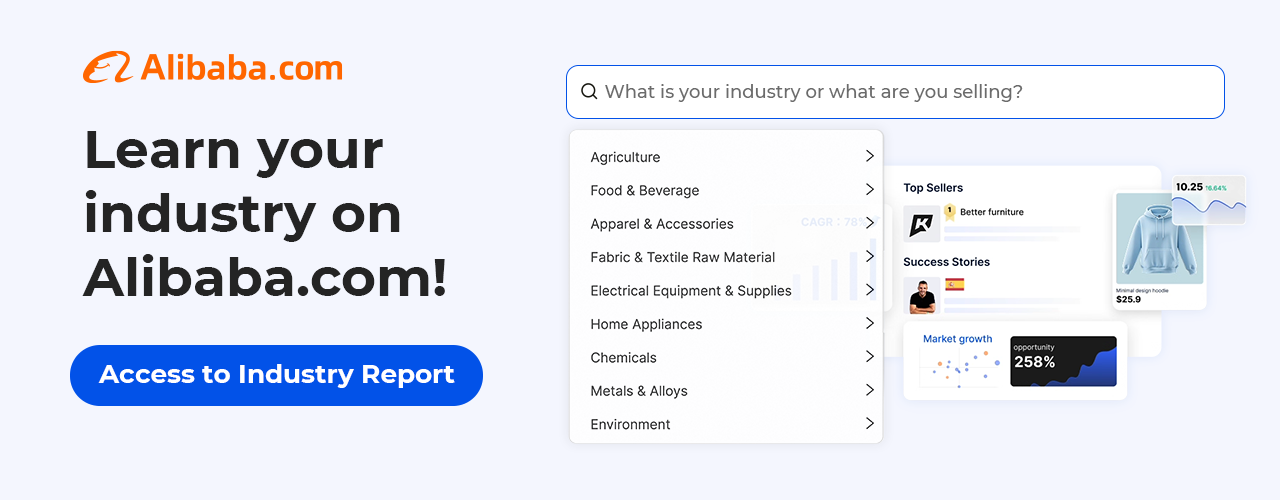Expand the Food & Beverage chevron
Image resolution: width=1280 pixels, height=500 pixels.
click(869, 190)
